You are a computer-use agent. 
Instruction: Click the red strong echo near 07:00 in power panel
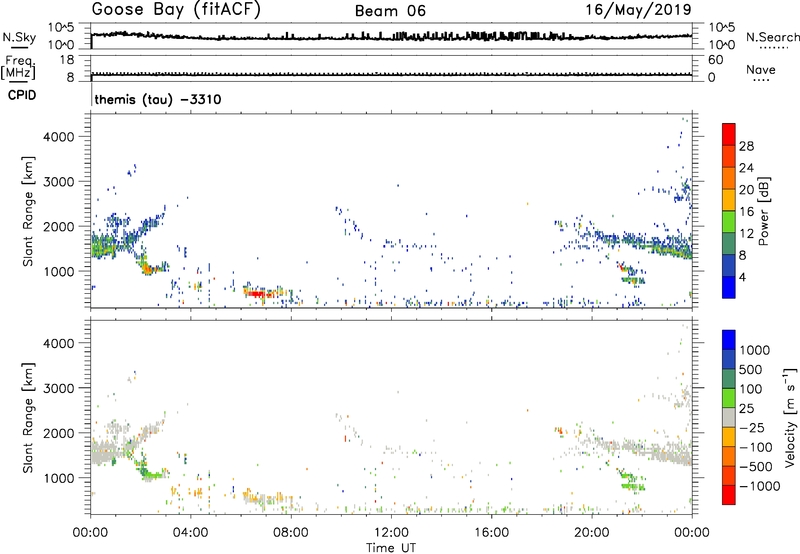(x=257, y=294)
